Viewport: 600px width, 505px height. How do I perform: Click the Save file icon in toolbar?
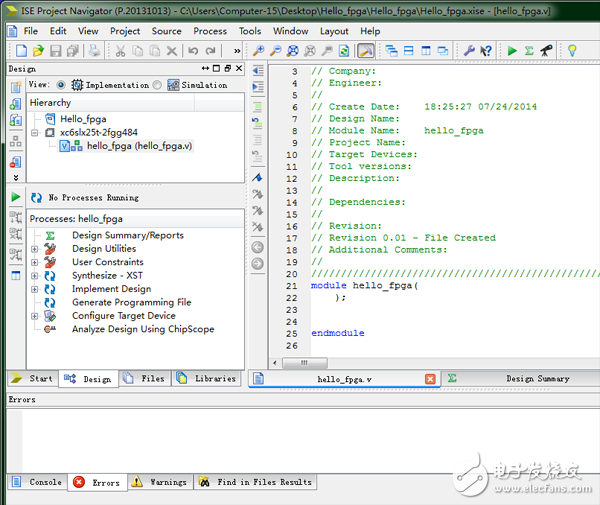(x=56, y=50)
